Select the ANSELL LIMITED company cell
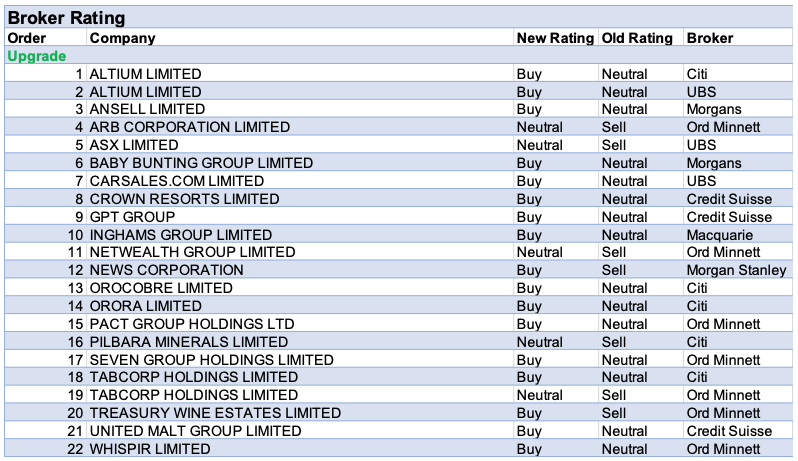 (x=147, y=109)
